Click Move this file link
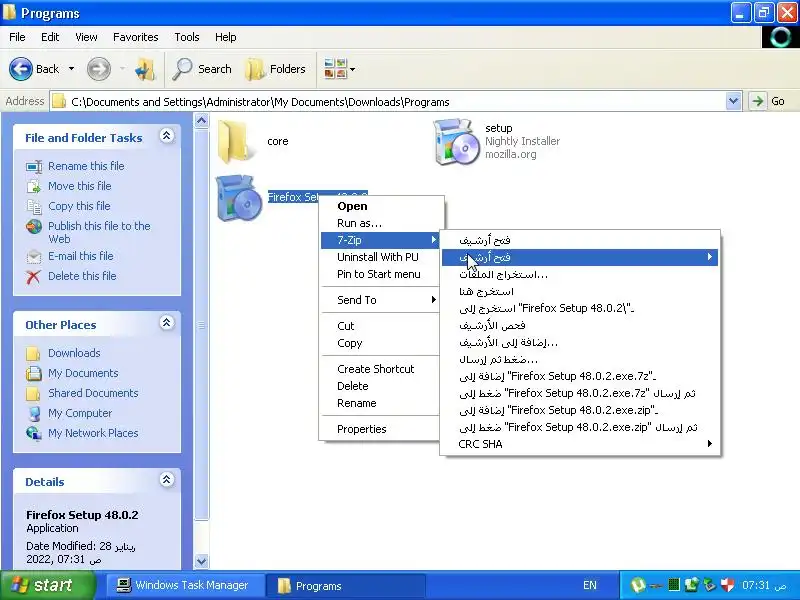This screenshot has width=800, height=600. coord(80,186)
